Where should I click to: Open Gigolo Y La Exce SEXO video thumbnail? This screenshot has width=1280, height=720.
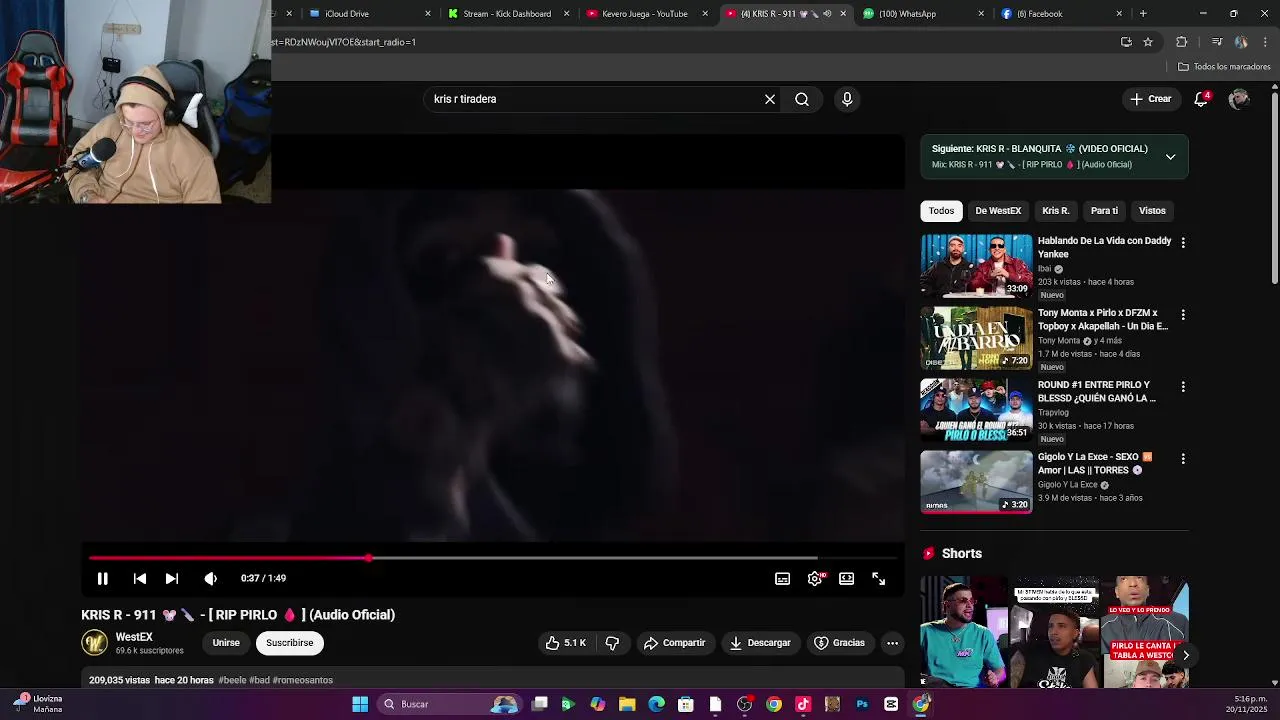(x=976, y=482)
